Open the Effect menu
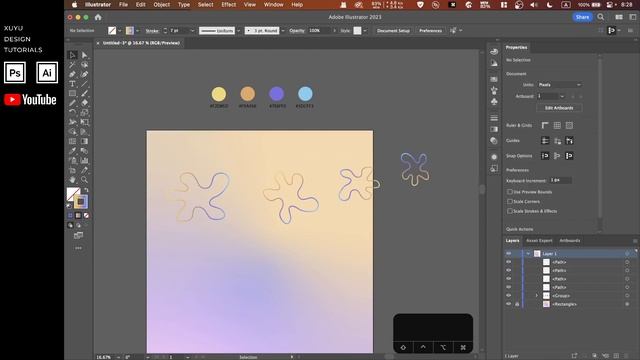This screenshot has height=360, width=640. point(229,4)
